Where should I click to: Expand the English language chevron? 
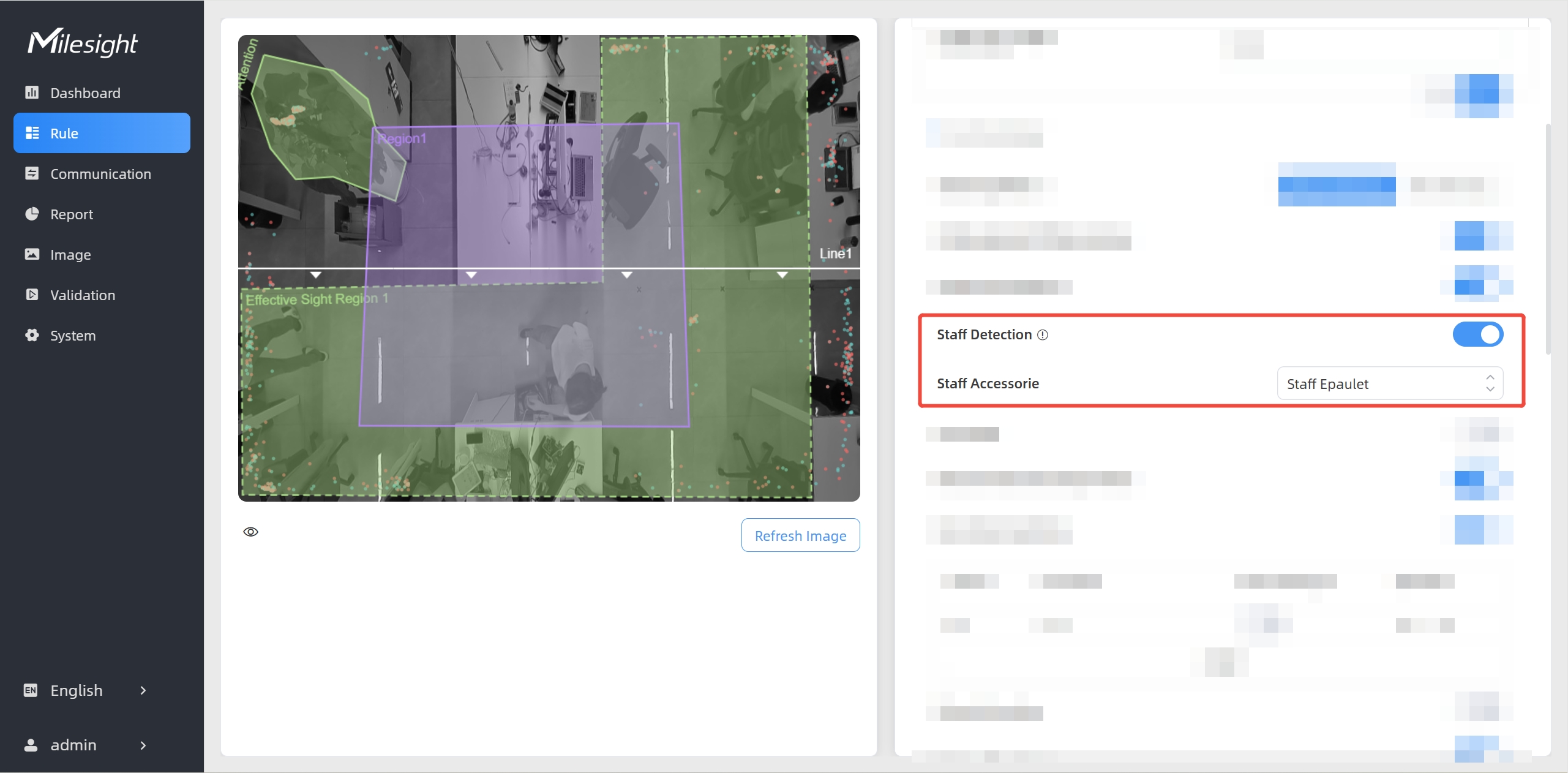coord(143,690)
